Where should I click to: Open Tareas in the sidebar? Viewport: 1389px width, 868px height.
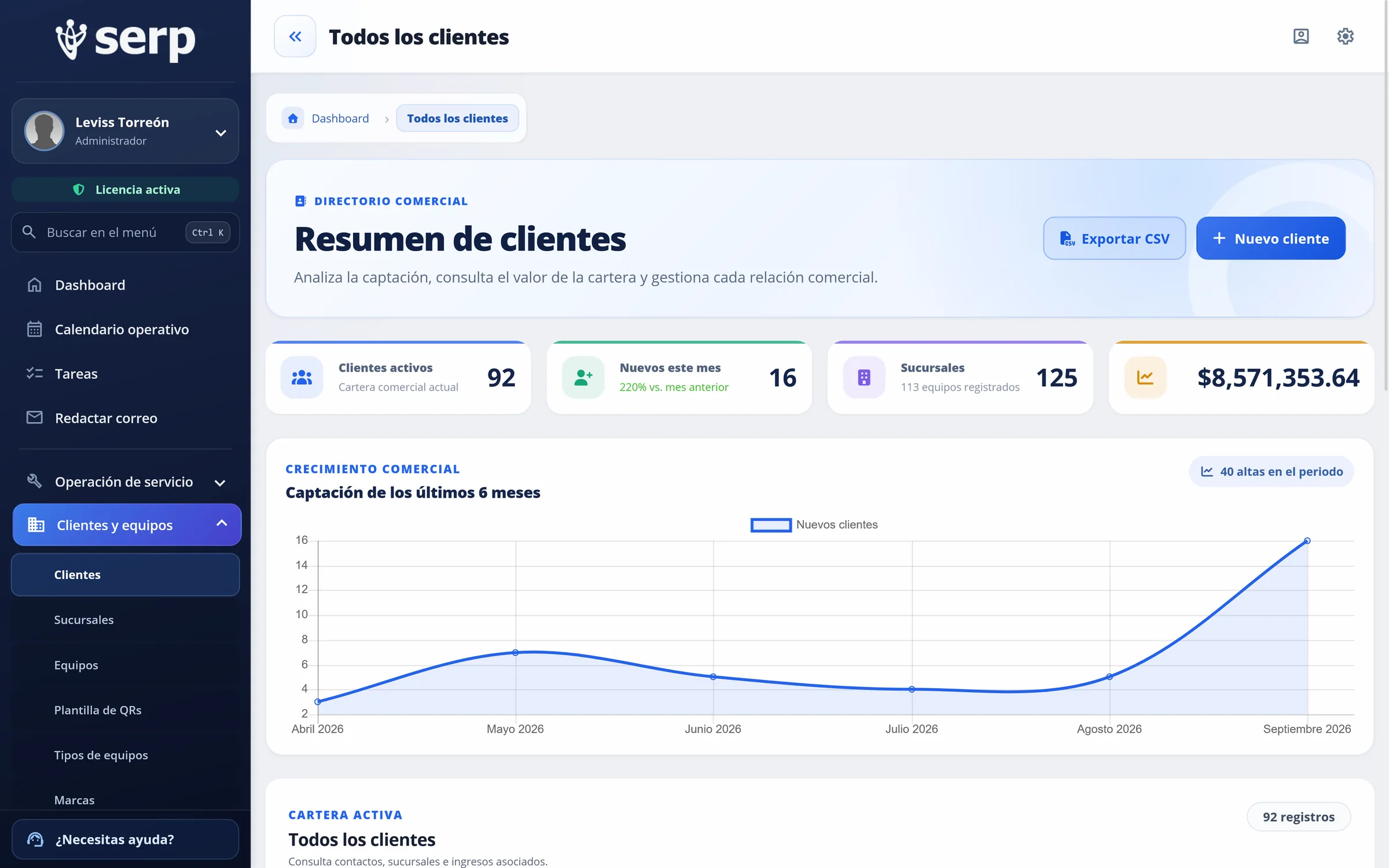click(x=126, y=373)
